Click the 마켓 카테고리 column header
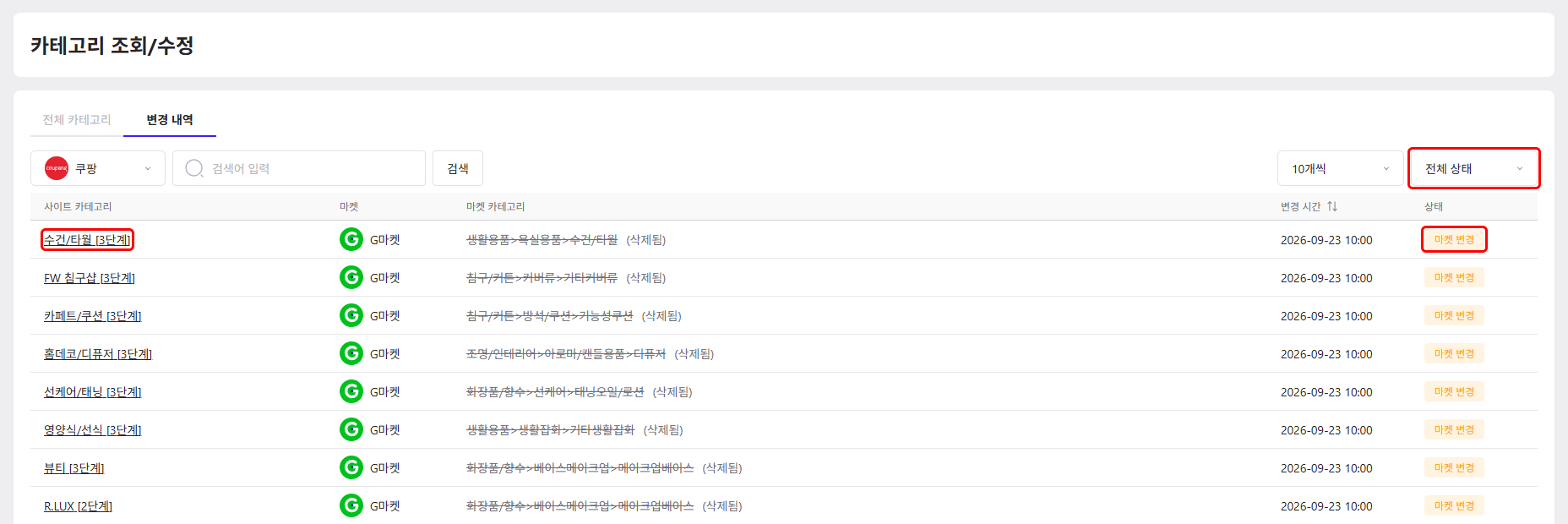 coord(495,206)
